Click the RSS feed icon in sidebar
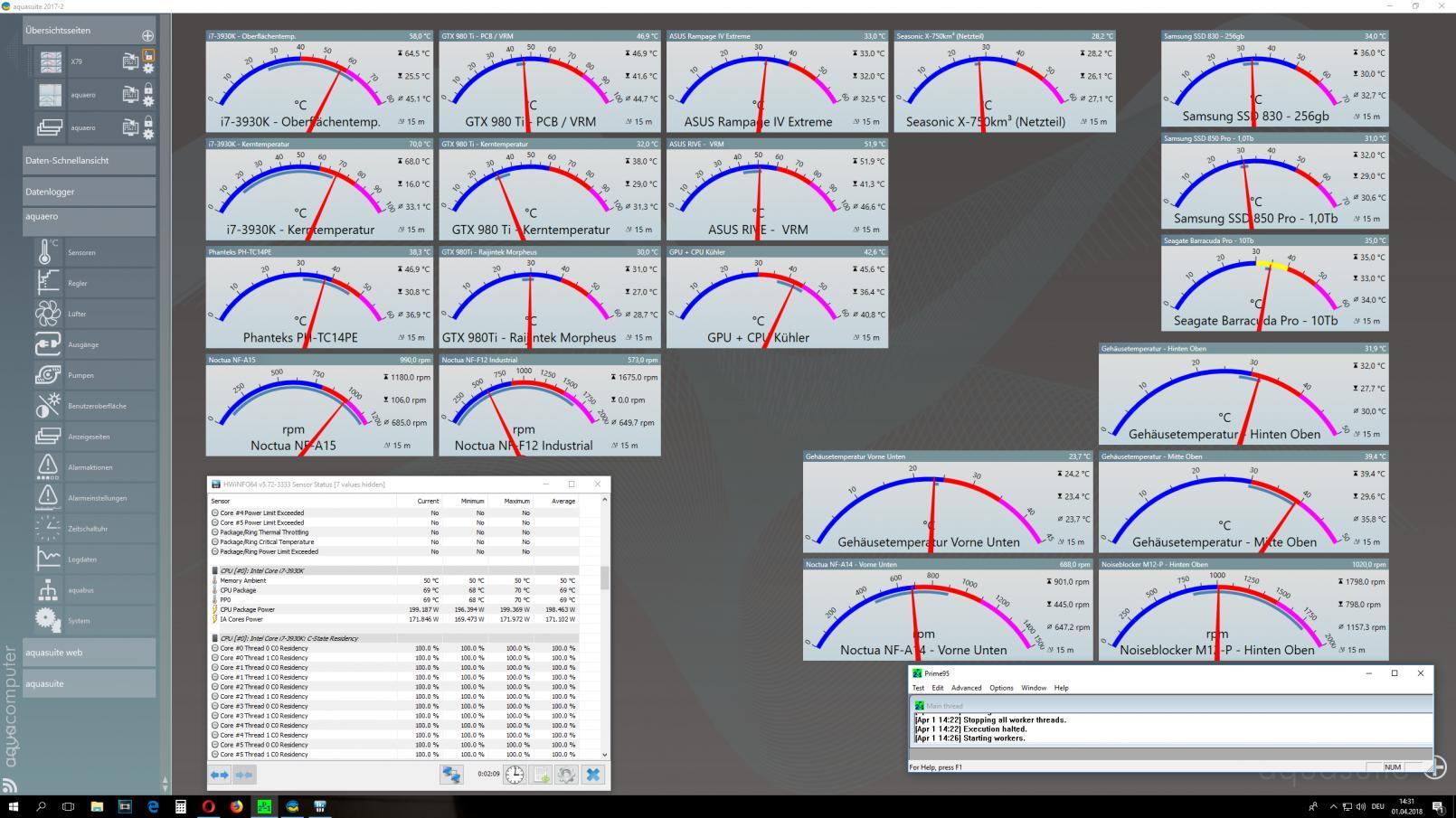Viewport: 1456px width, 818px height. [10, 785]
